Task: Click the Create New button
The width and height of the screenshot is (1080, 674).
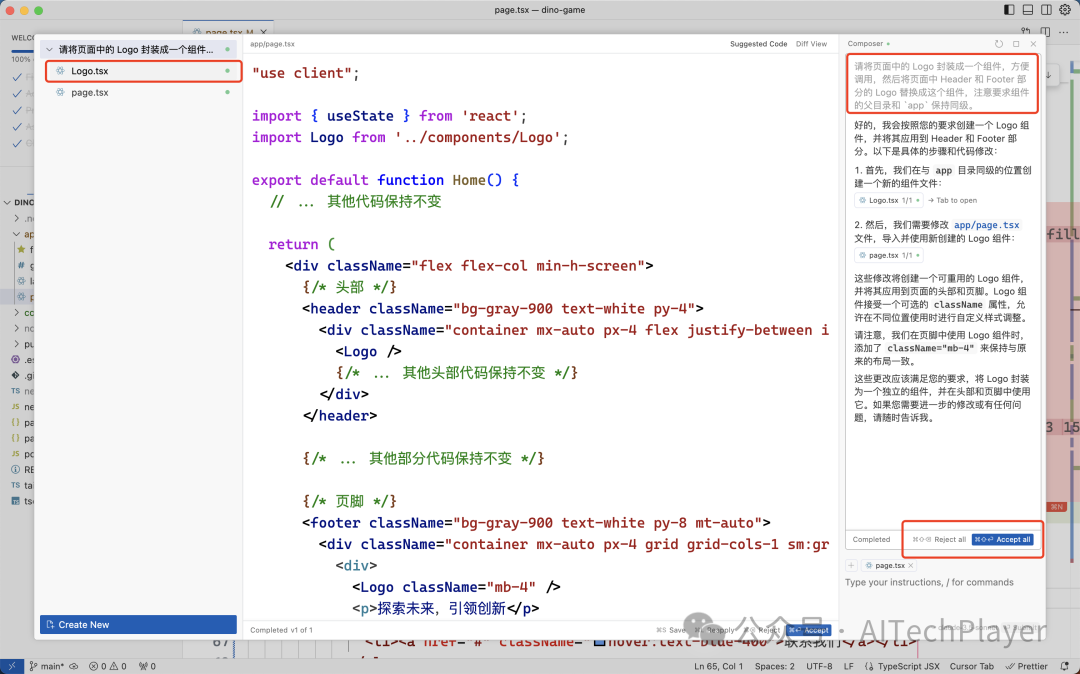Action: pyautogui.click(x=138, y=624)
